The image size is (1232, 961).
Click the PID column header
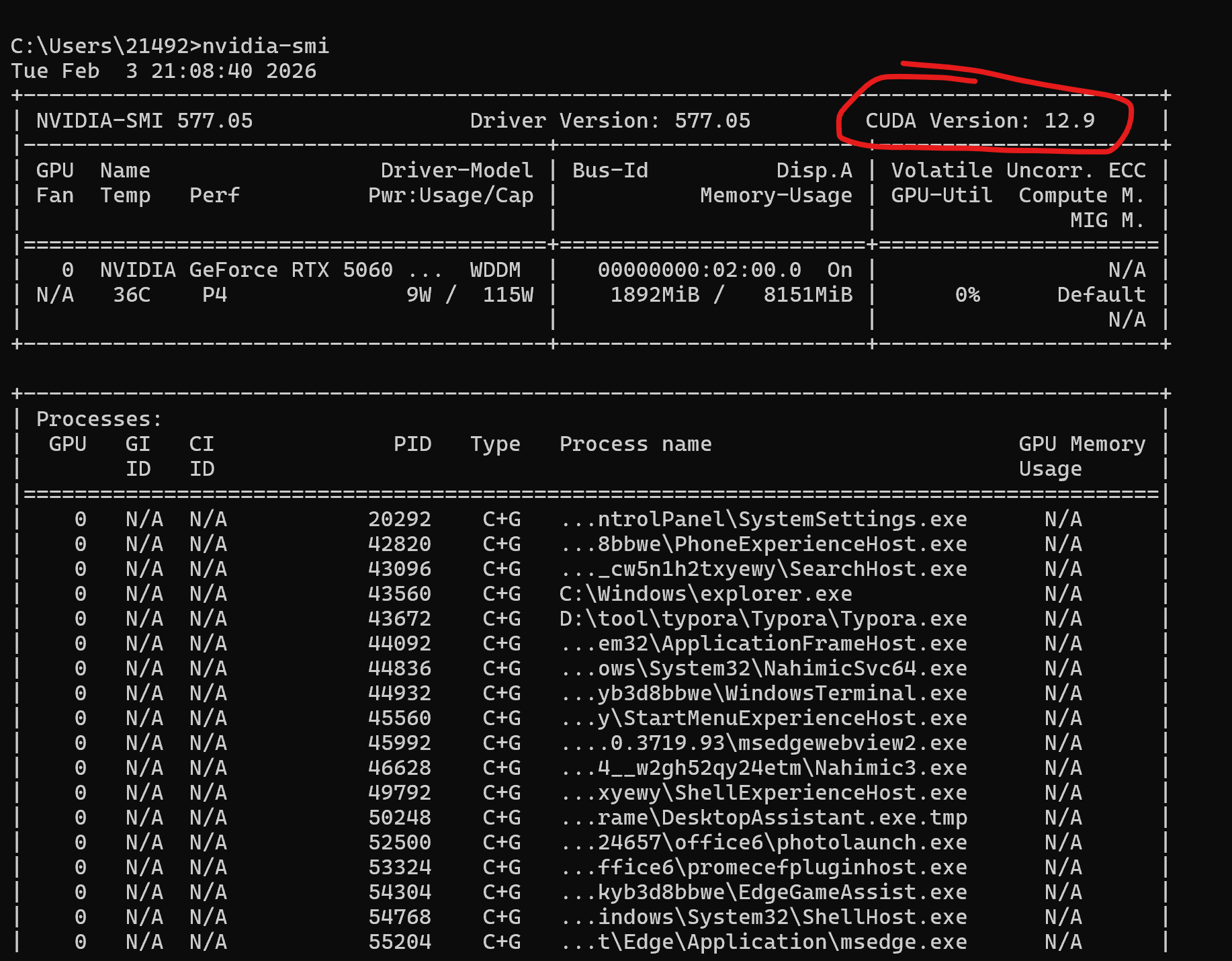[412, 444]
